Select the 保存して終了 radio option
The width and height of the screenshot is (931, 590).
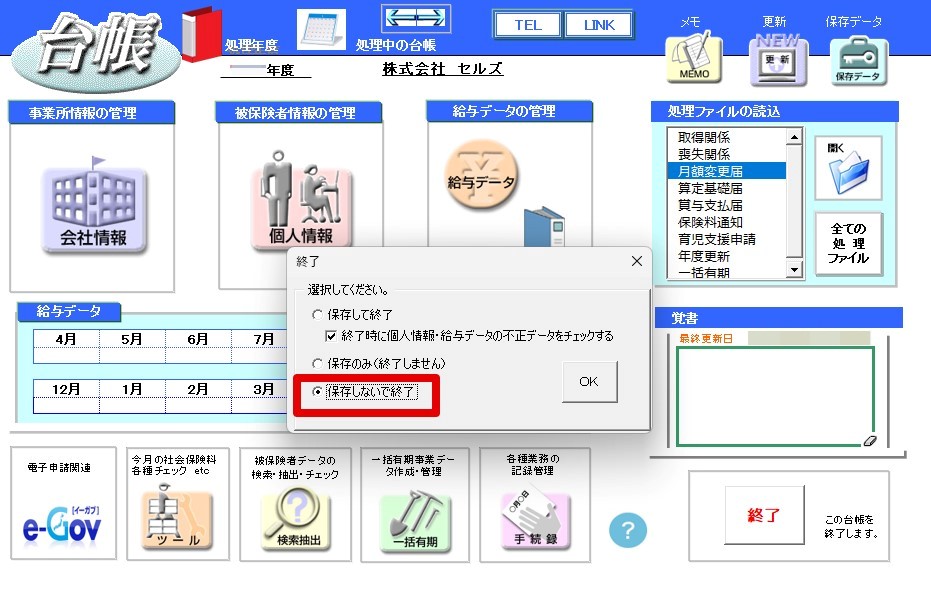(317, 315)
